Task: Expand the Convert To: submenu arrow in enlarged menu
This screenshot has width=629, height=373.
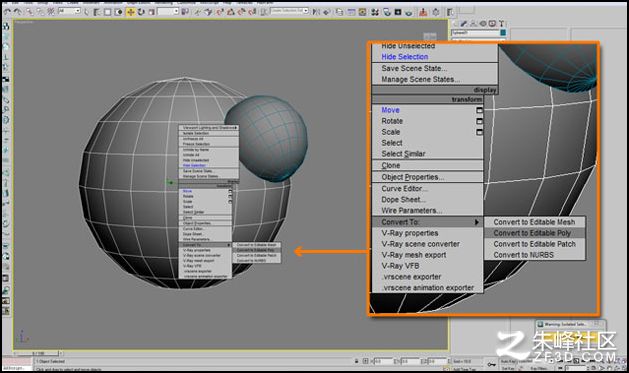Action: point(477,222)
